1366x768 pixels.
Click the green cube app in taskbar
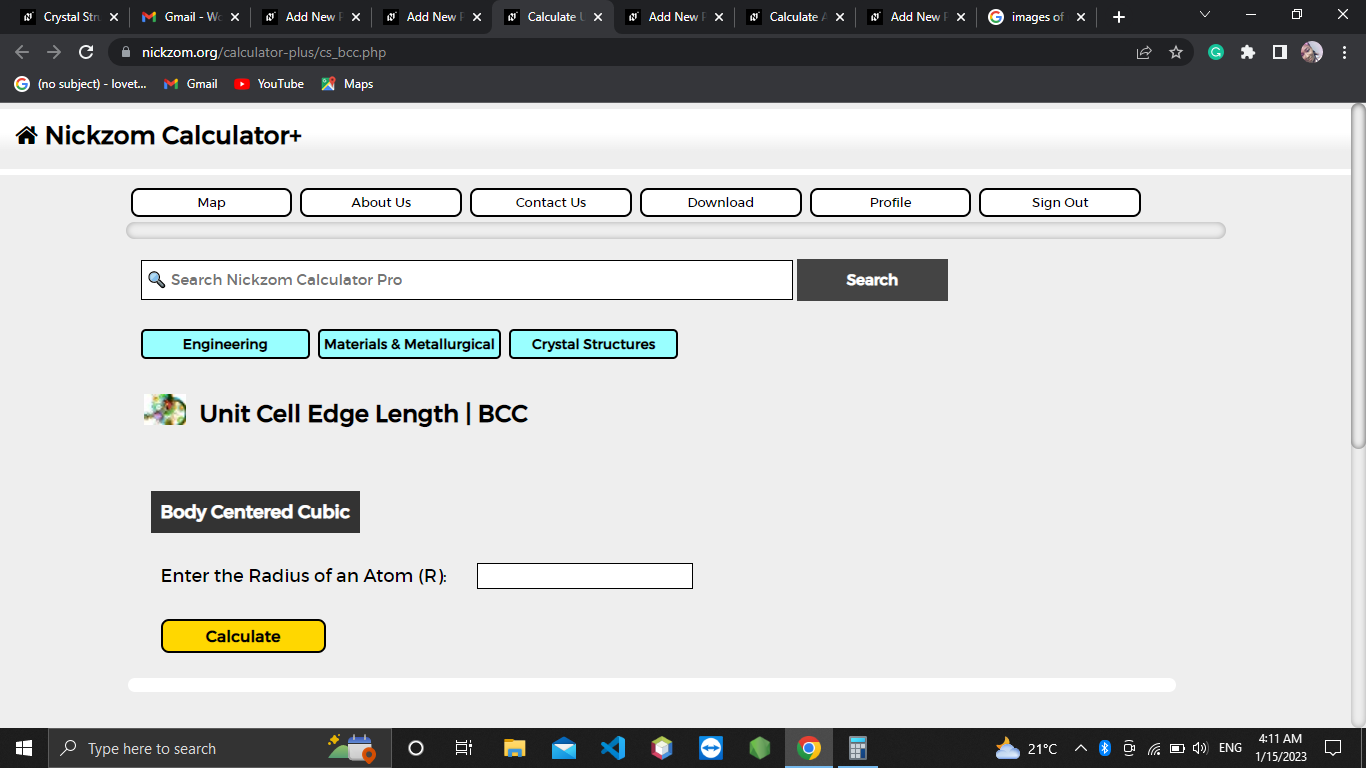(x=760, y=748)
